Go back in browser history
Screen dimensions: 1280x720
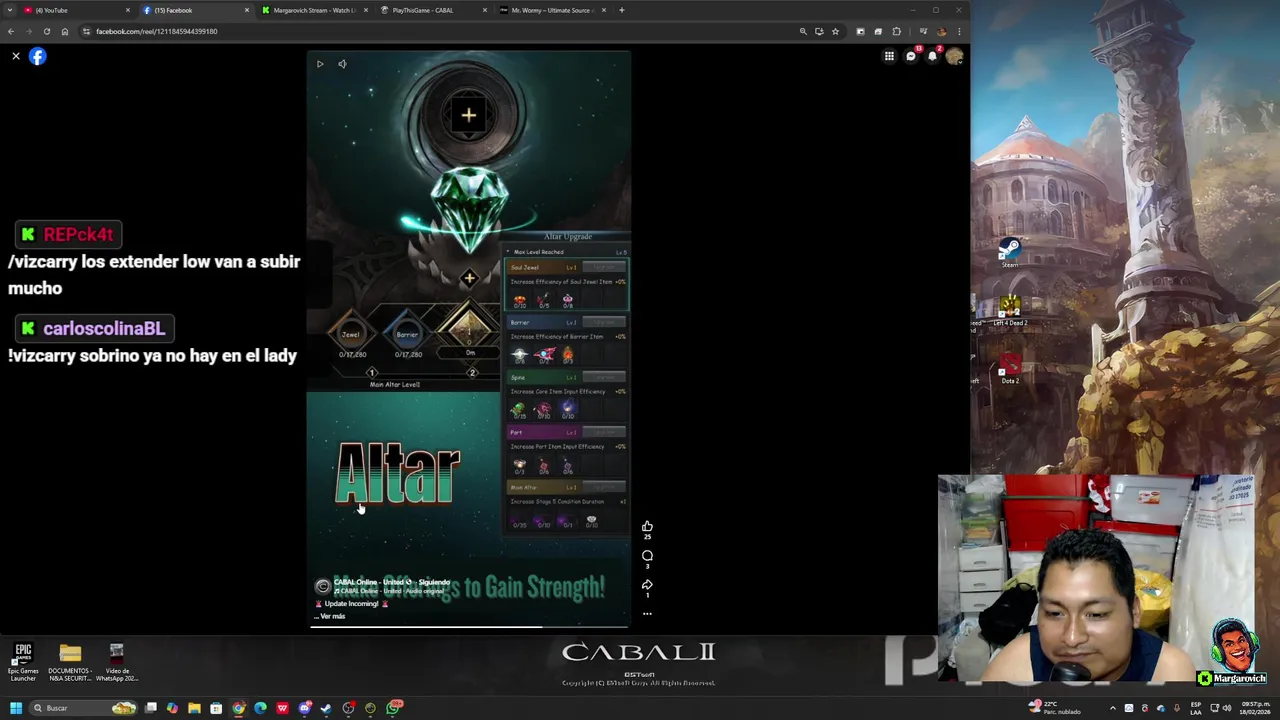pos(11,31)
